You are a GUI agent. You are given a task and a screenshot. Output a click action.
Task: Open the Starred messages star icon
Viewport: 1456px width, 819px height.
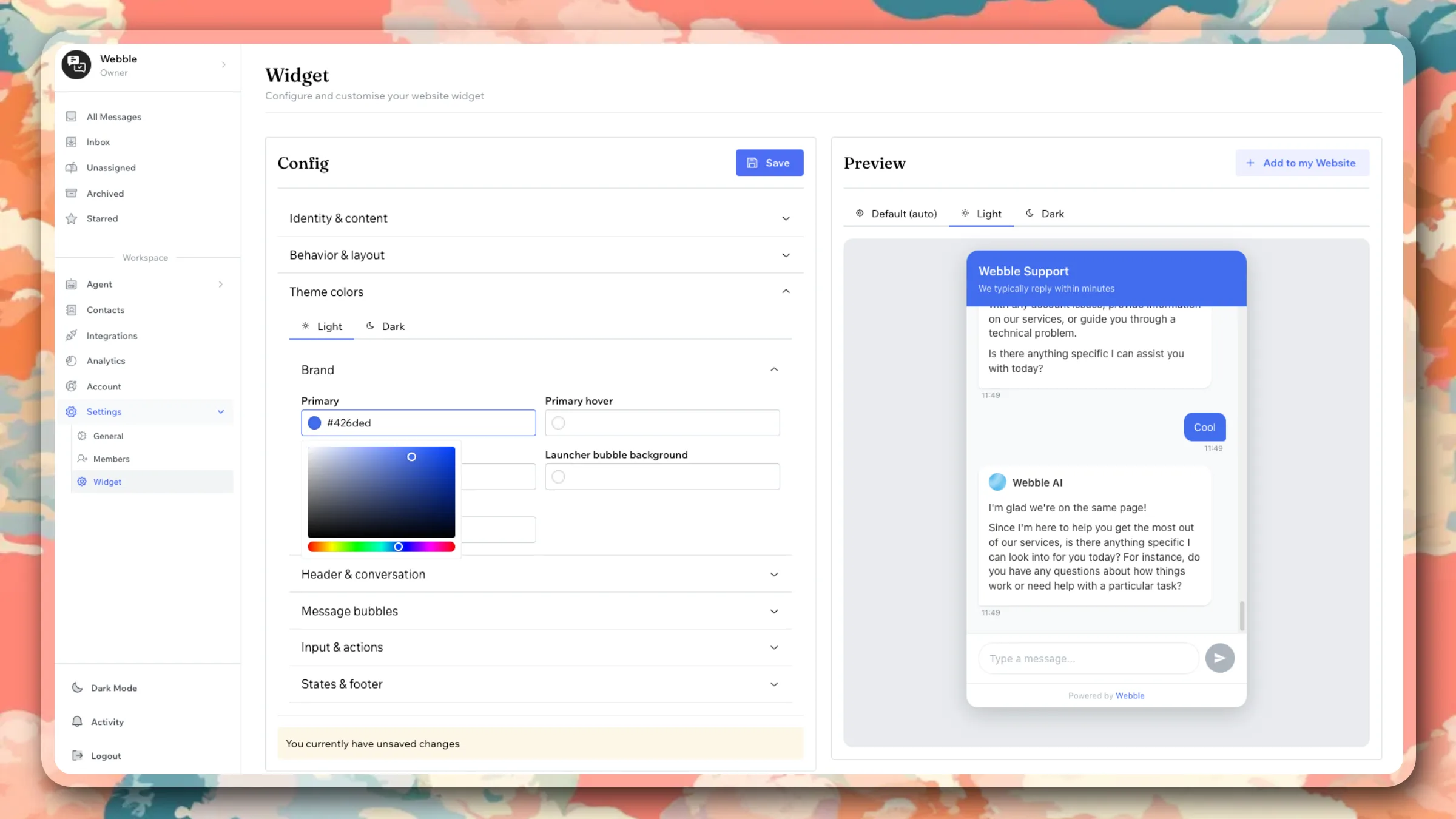coord(72,219)
